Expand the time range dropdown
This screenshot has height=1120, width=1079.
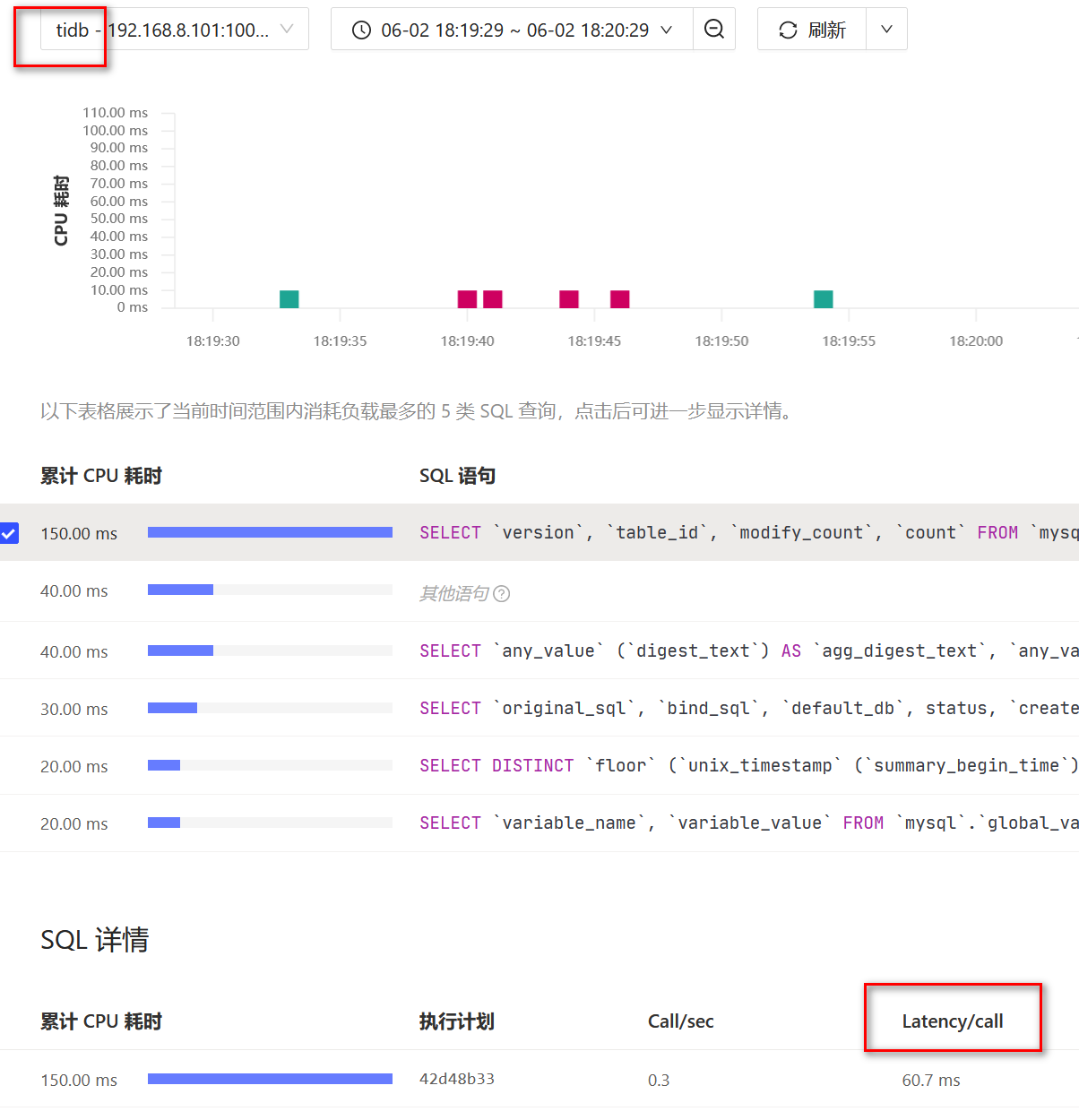(666, 30)
